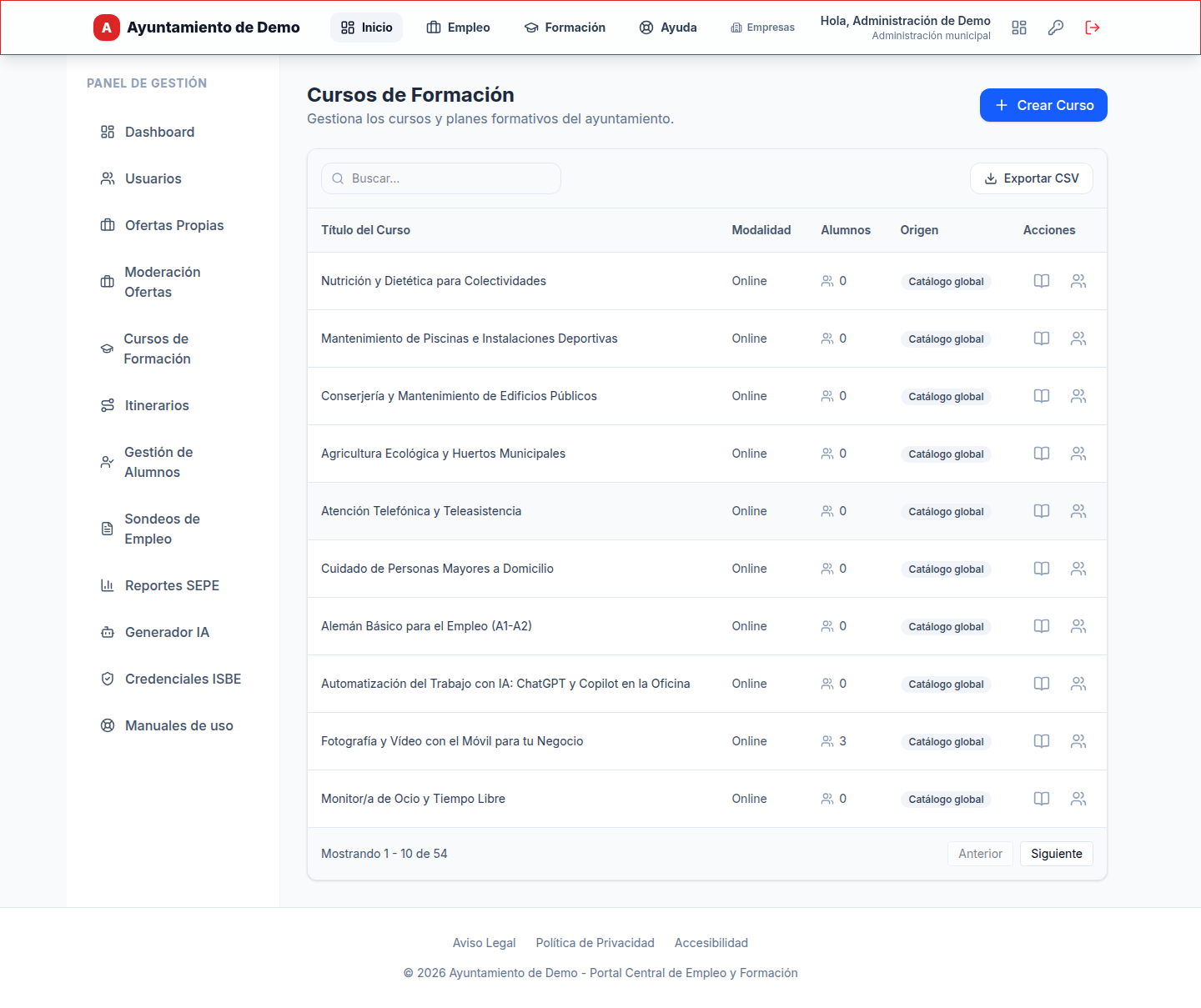Open Manuales de uso in sidebar

pyautogui.click(x=173, y=725)
